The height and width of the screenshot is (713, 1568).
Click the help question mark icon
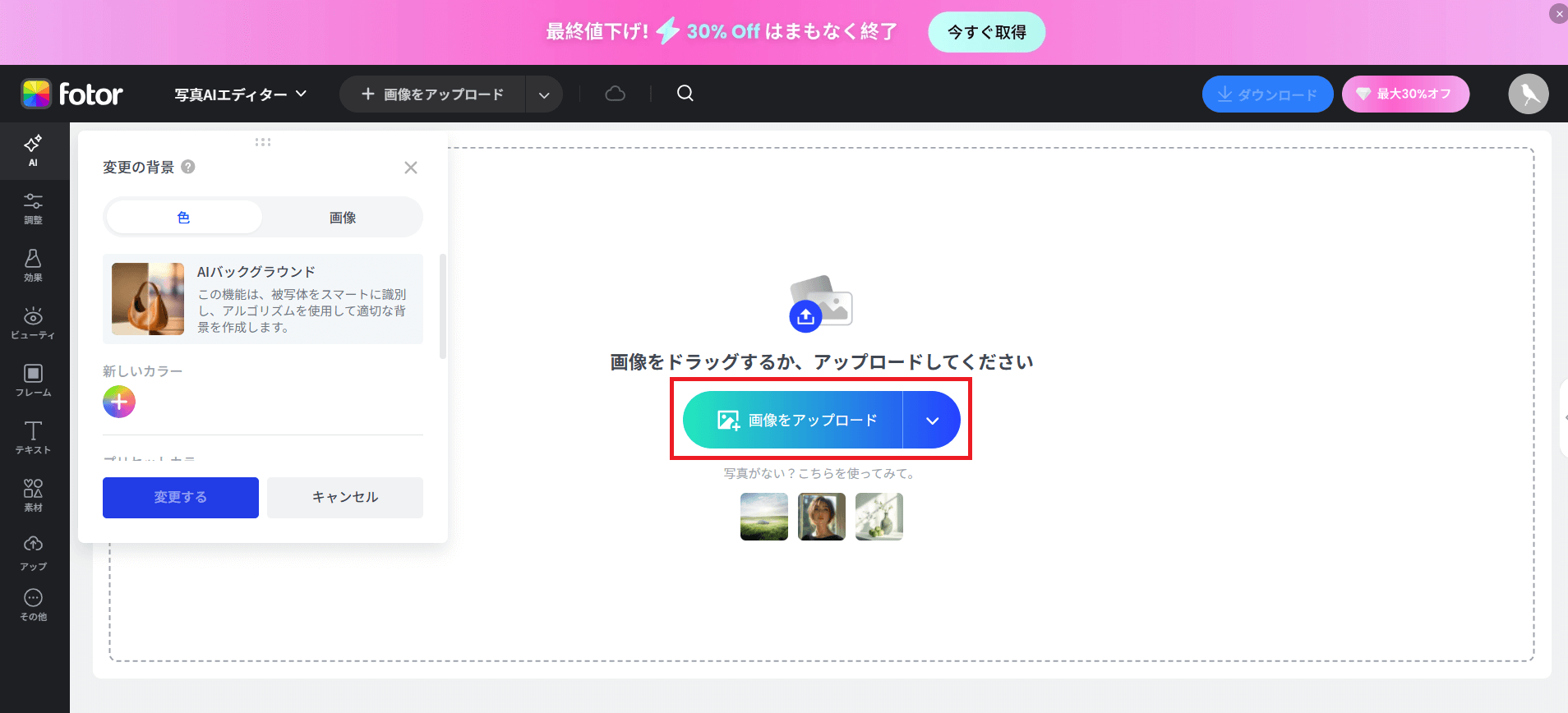coord(188,167)
